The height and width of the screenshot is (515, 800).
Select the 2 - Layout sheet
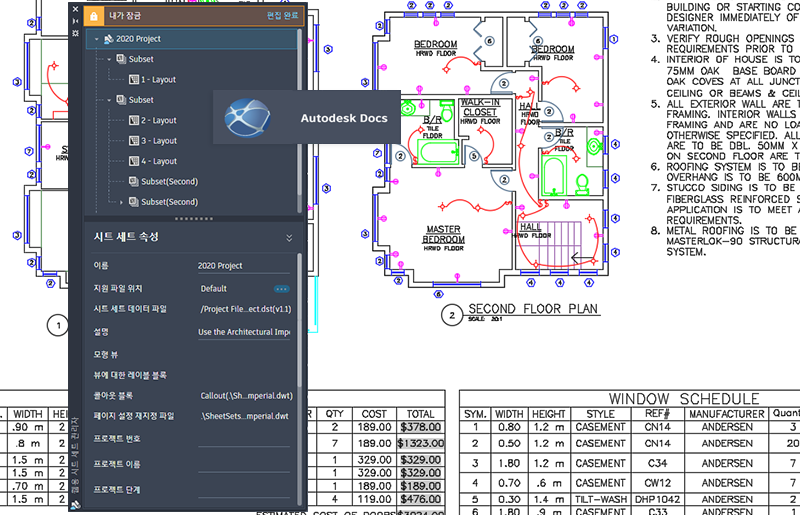(159, 120)
